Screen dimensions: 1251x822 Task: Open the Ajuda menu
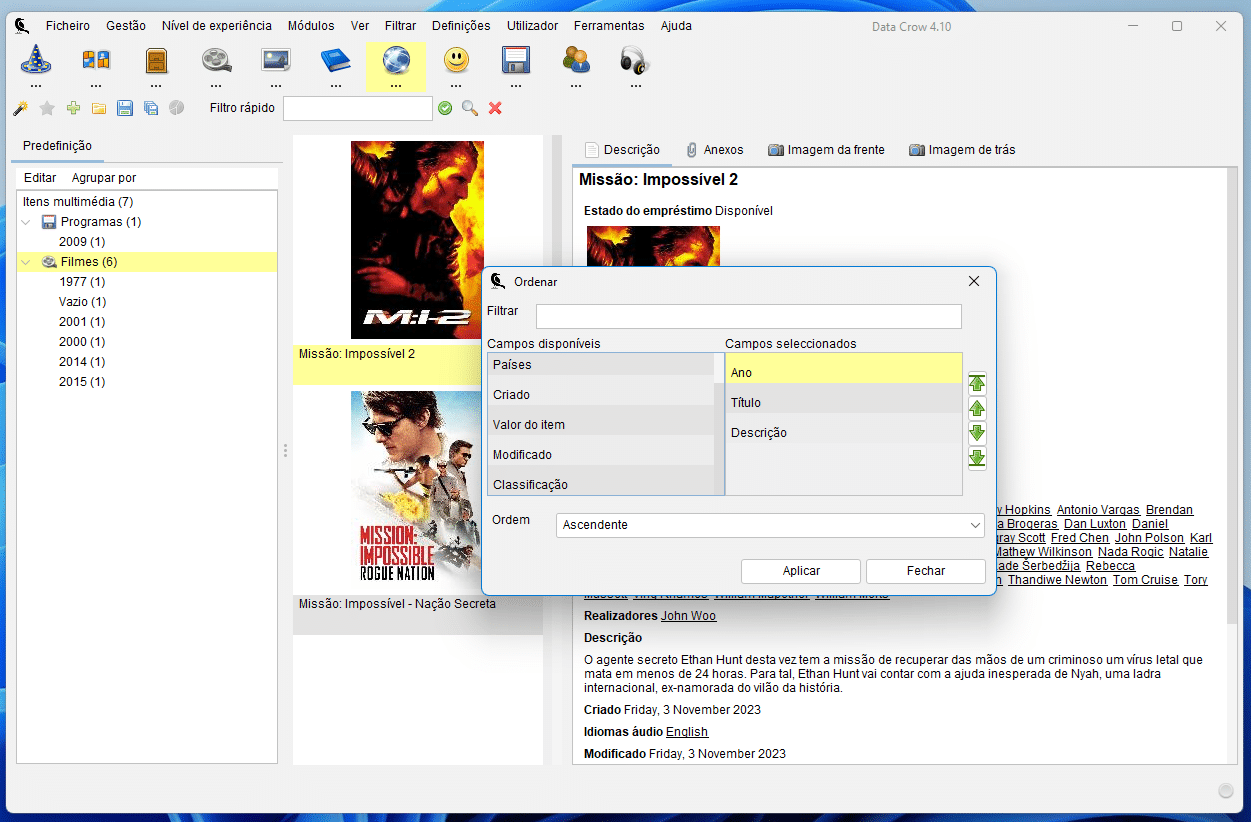pos(676,26)
